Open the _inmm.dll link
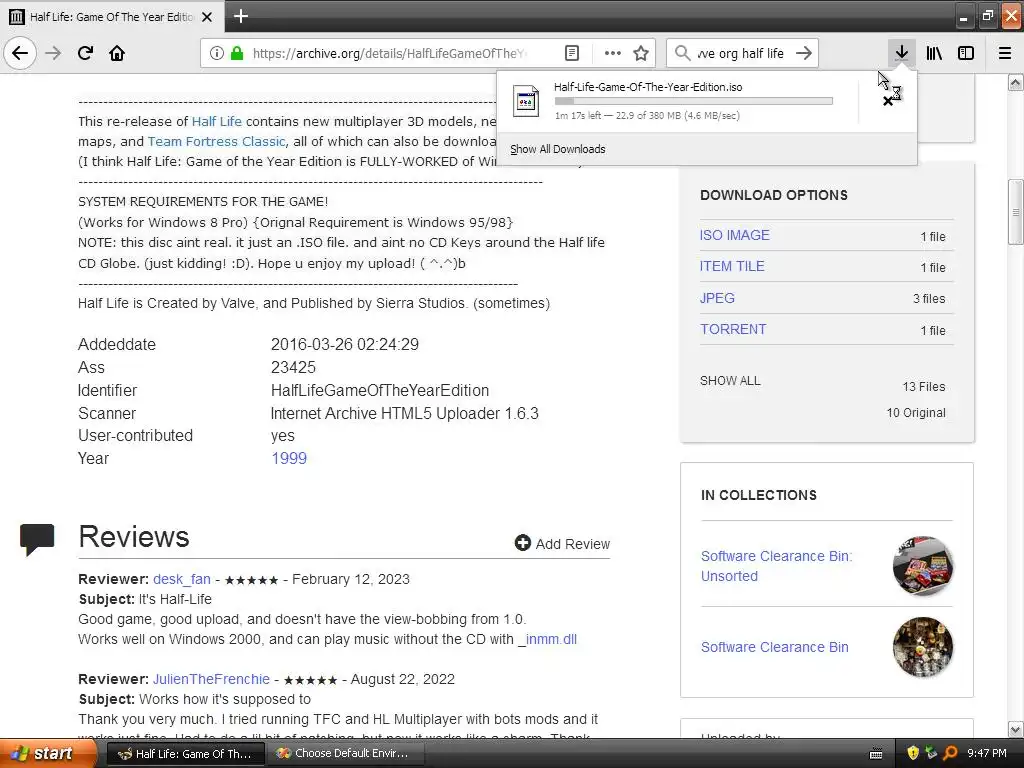Image resolution: width=1024 pixels, height=768 pixels. pyautogui.click(x=547, y=639)
